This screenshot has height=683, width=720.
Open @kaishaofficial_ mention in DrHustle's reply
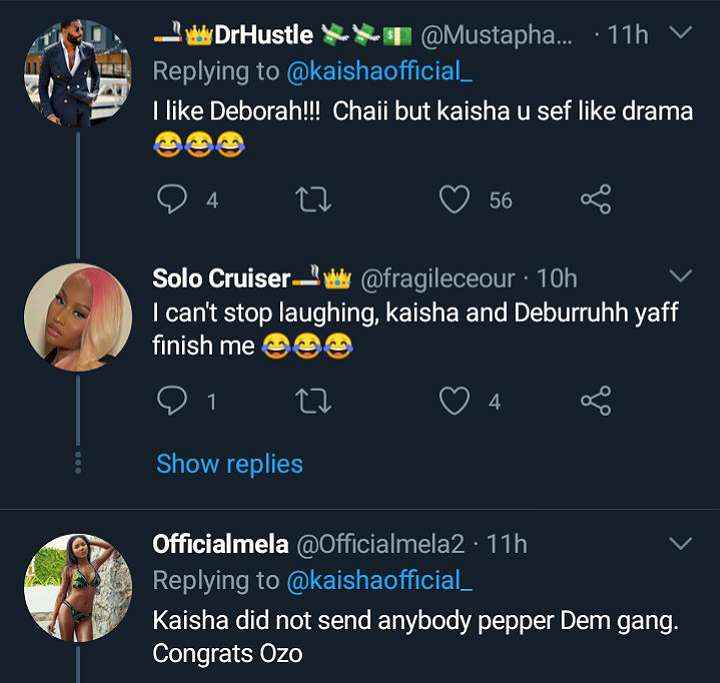(x=375, y=72)
